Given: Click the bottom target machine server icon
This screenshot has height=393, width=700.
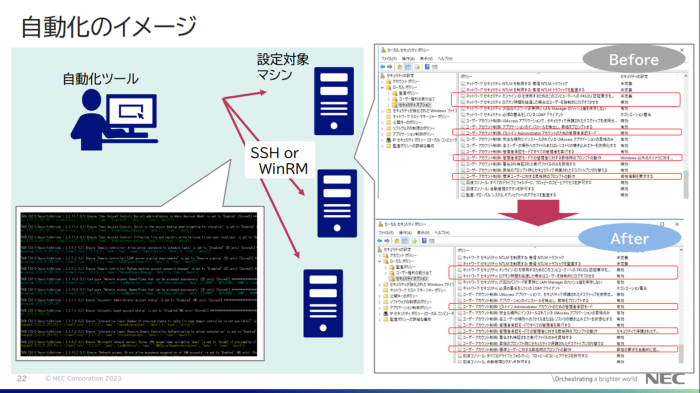Looking at the screenshot, I should tap(323, 303).
